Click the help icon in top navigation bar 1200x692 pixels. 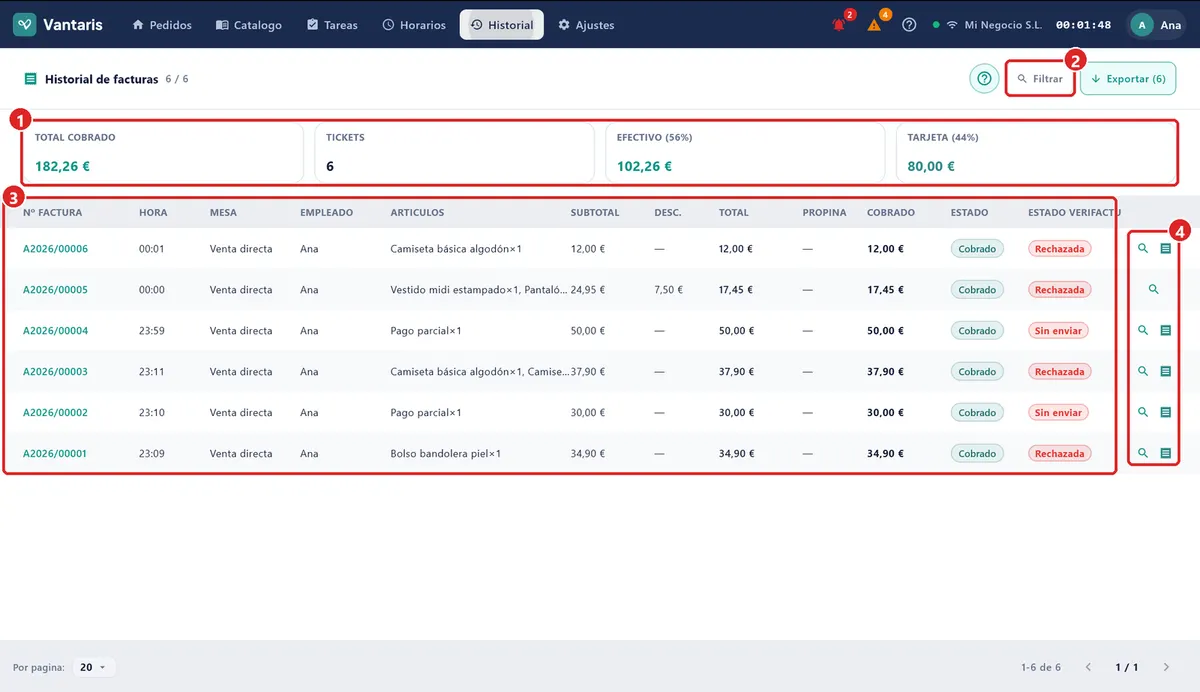(x=909, y=25)
